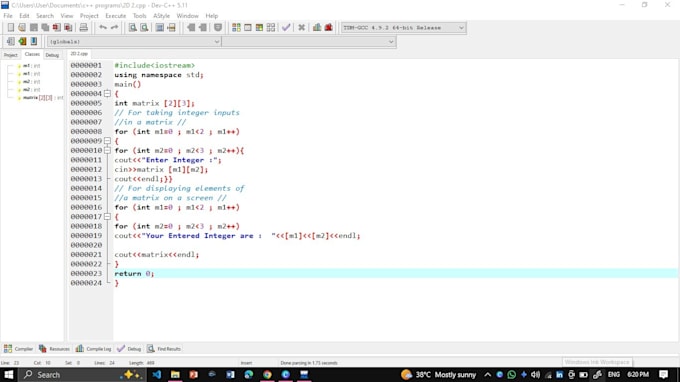Viewport: 680px width, 382px height.
Task: Click the Print toolbar icon
Action: (83, 28)
